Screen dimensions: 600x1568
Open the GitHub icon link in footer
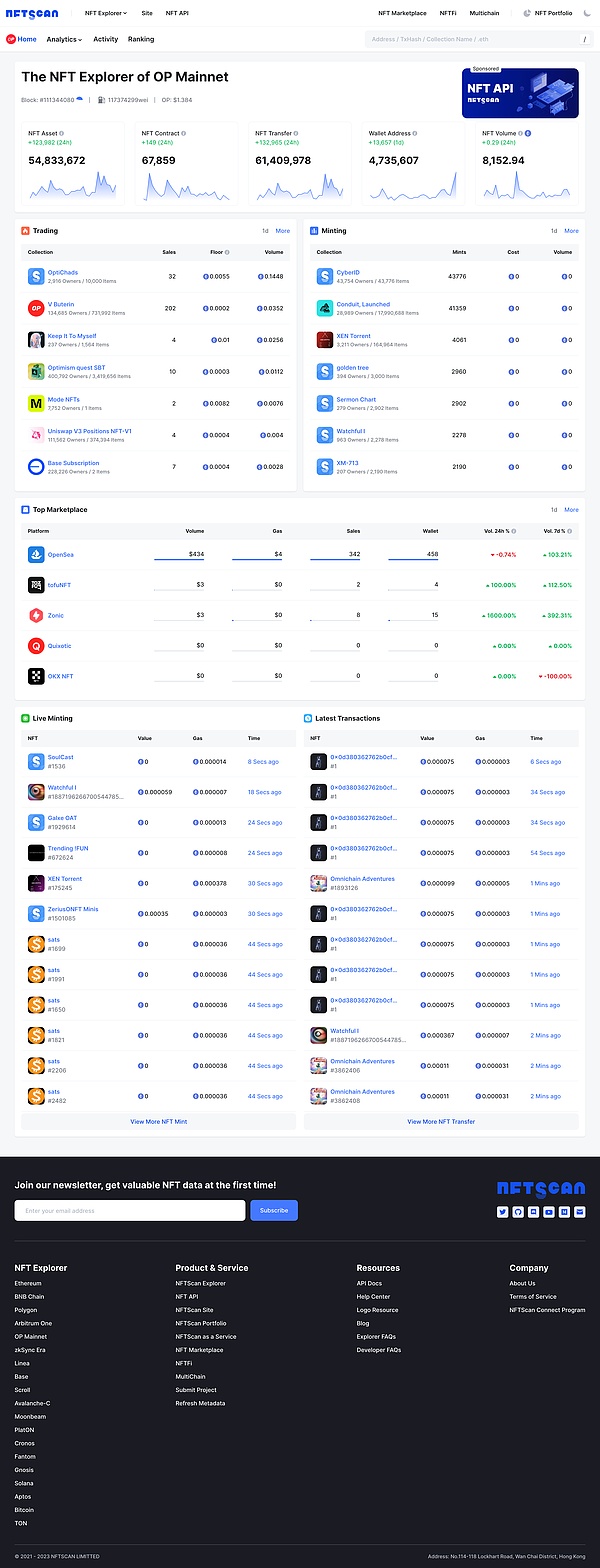pyautogui.click(x=518, y=1212)
